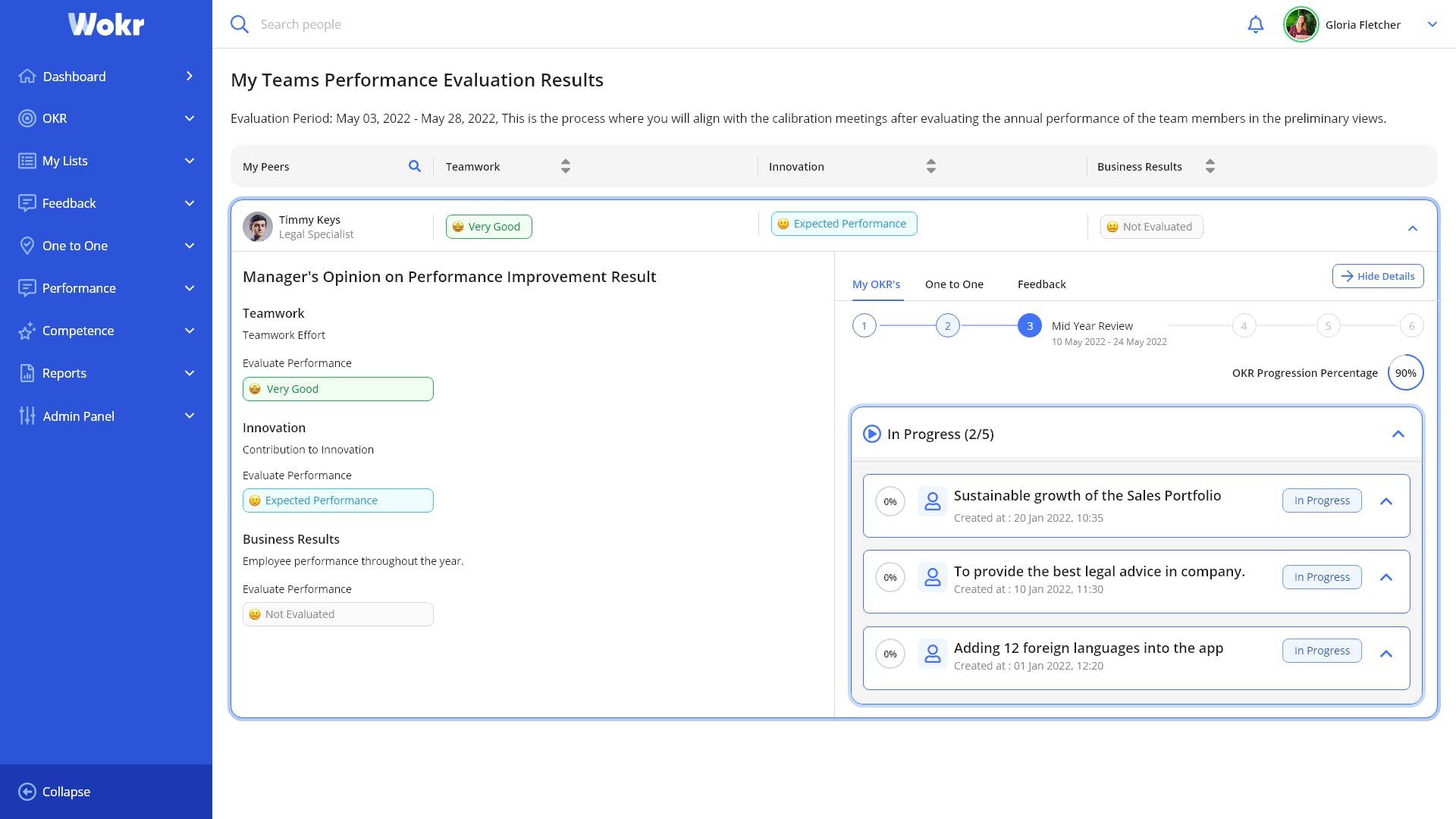
Task: Collapse the In Progress (2/5) section
Action: pos(1398,434)
